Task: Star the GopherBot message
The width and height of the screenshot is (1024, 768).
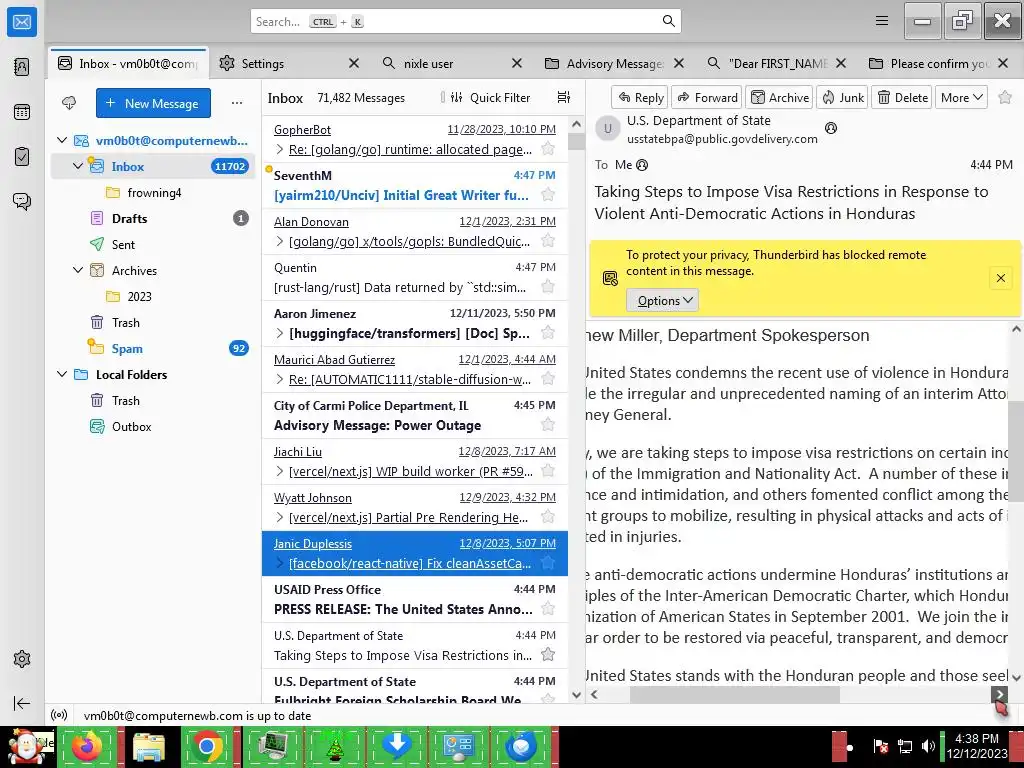Action: (x=548, y=149)
